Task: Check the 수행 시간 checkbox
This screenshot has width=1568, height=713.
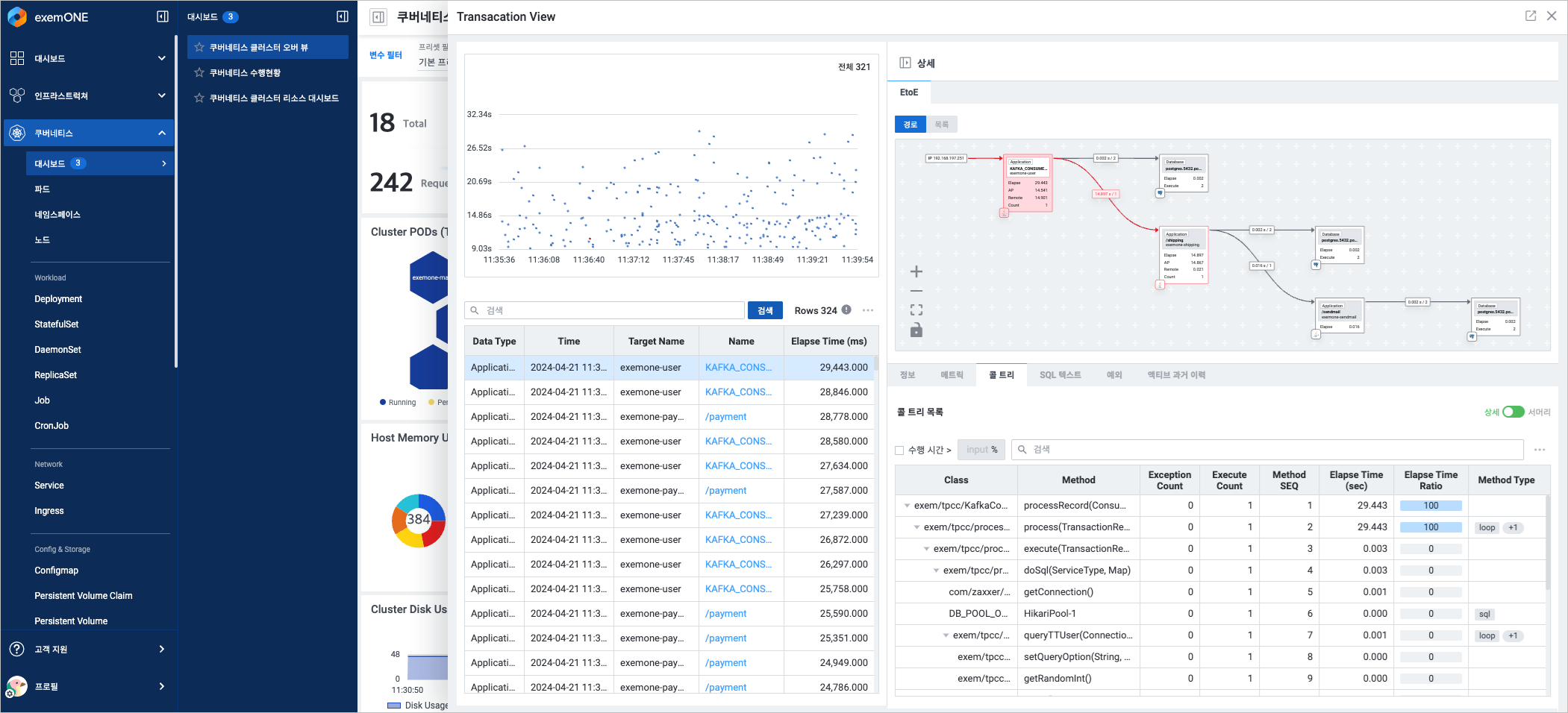Action: [899, 450]
